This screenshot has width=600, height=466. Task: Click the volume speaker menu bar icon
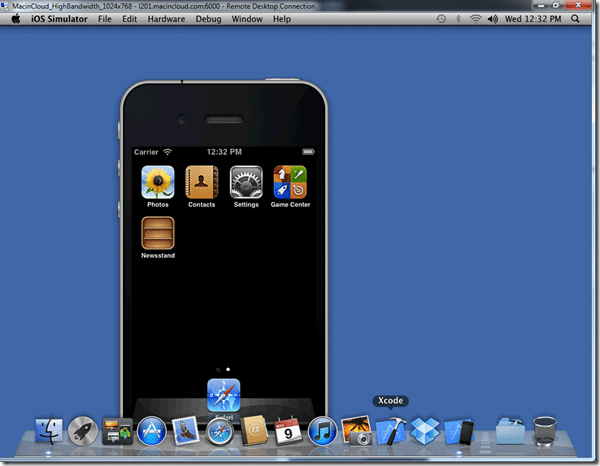(492, 19)
